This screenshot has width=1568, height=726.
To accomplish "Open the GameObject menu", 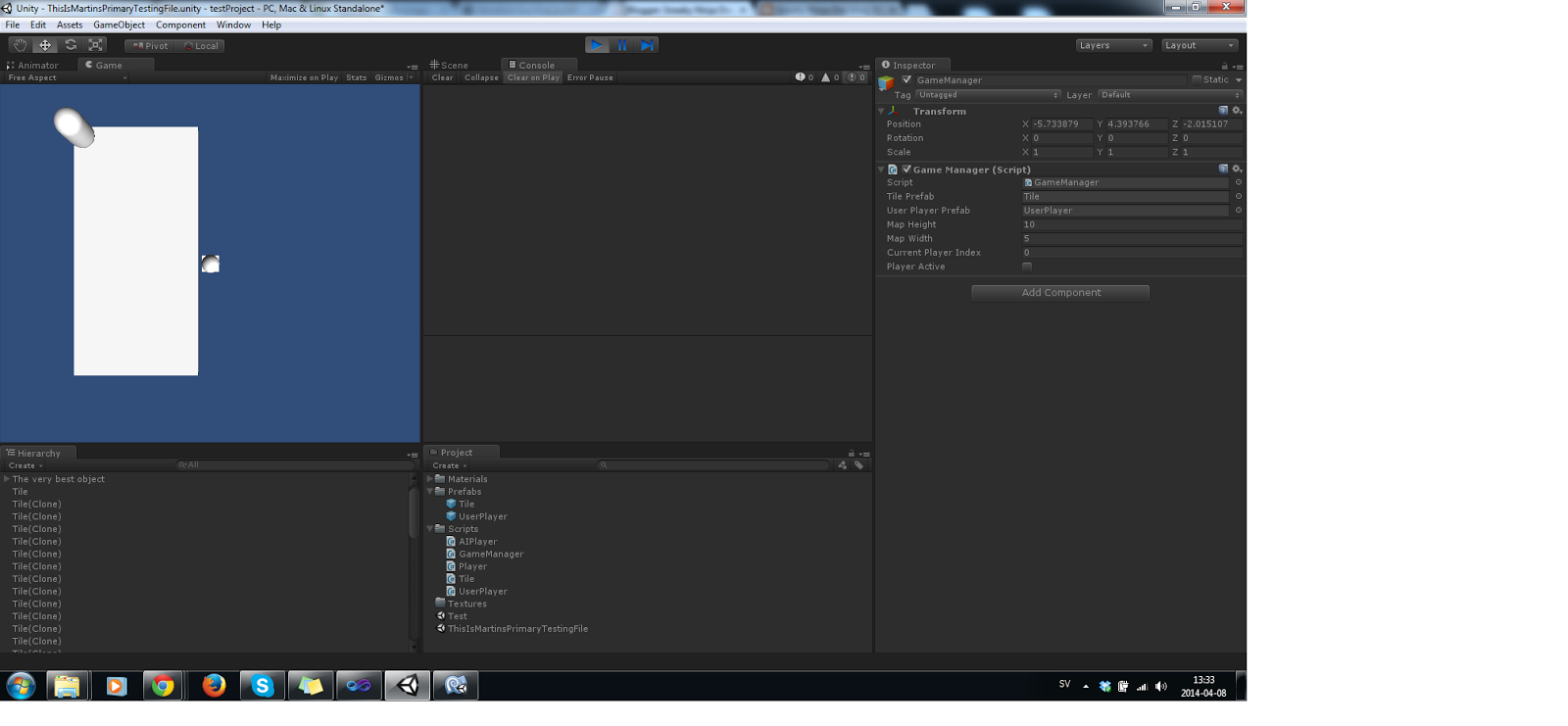I will pyautogui.click(x=119, y=24).
